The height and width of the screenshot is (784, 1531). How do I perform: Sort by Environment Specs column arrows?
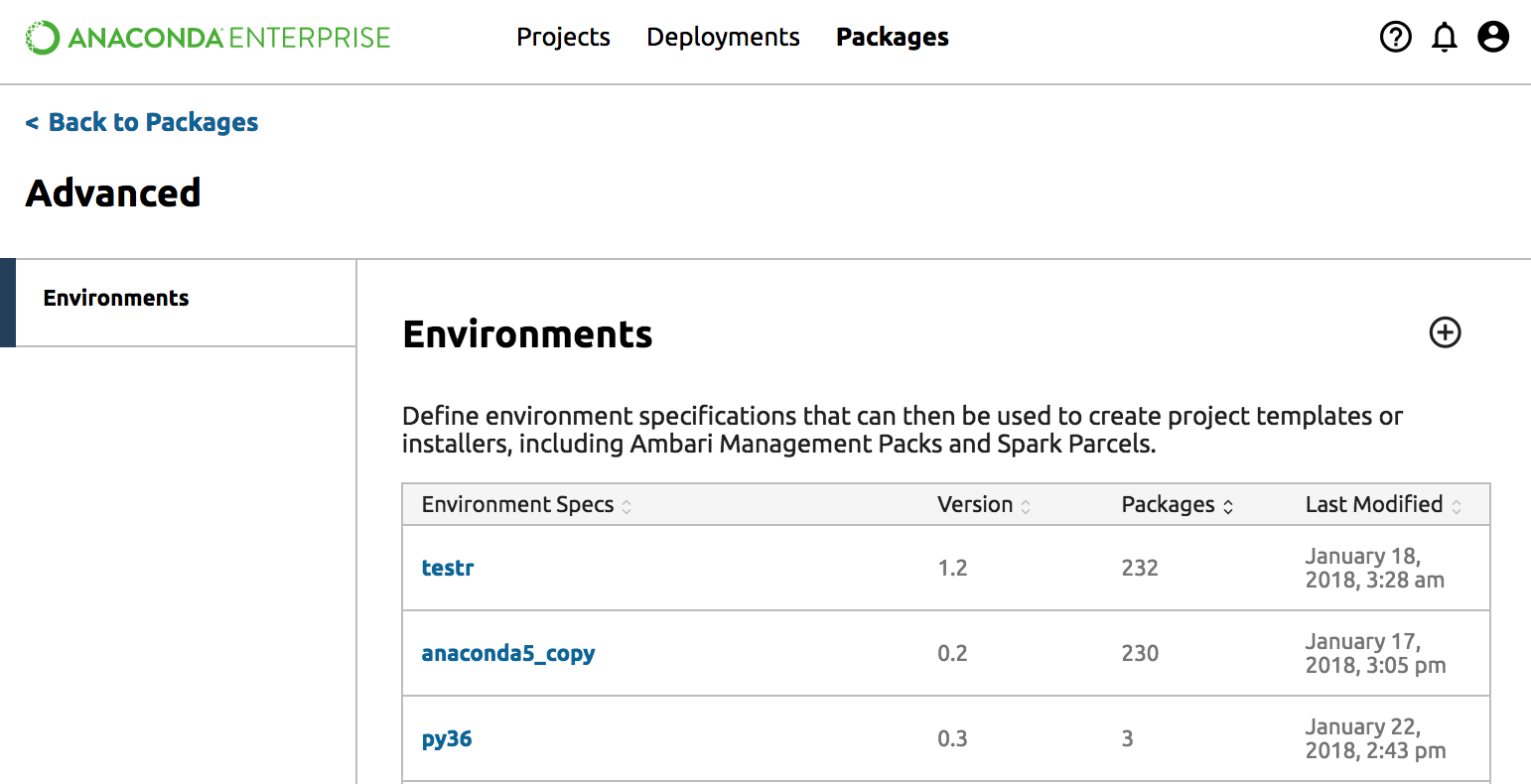(x=626, y=506)
